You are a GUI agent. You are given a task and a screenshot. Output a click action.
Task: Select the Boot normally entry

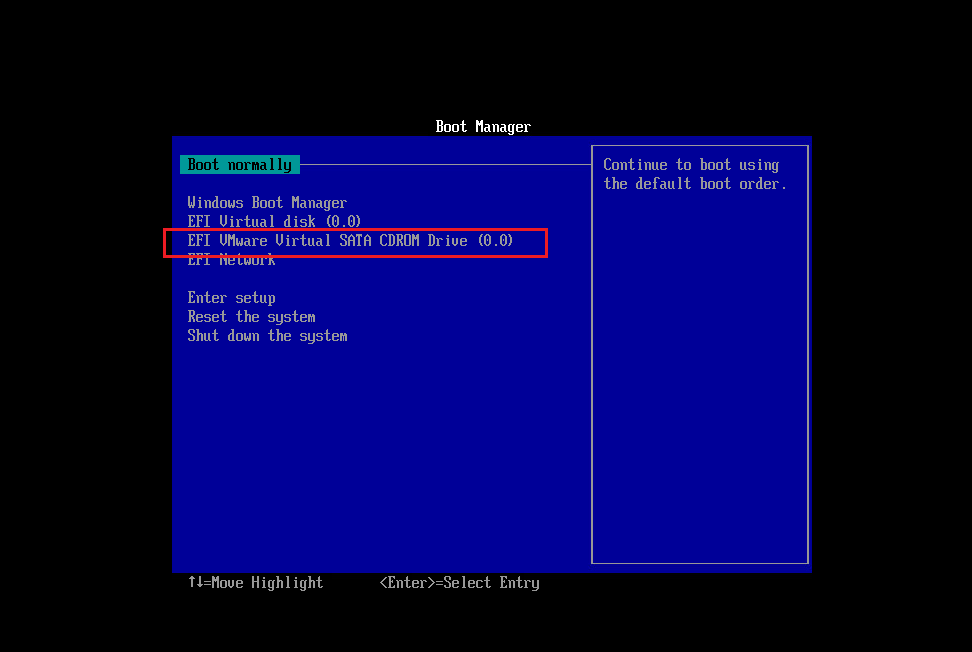[240, 165]
